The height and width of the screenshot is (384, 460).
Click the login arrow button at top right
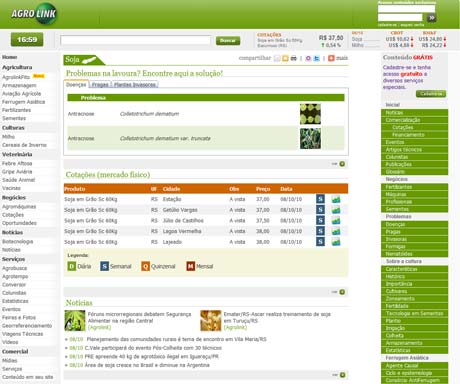pos(431,18)
